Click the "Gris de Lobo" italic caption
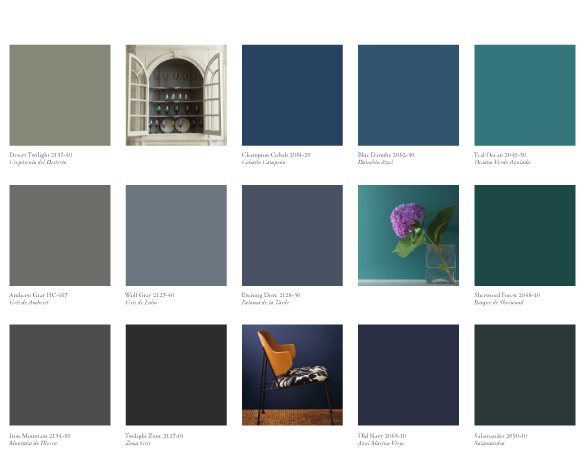 pos(141,302)
